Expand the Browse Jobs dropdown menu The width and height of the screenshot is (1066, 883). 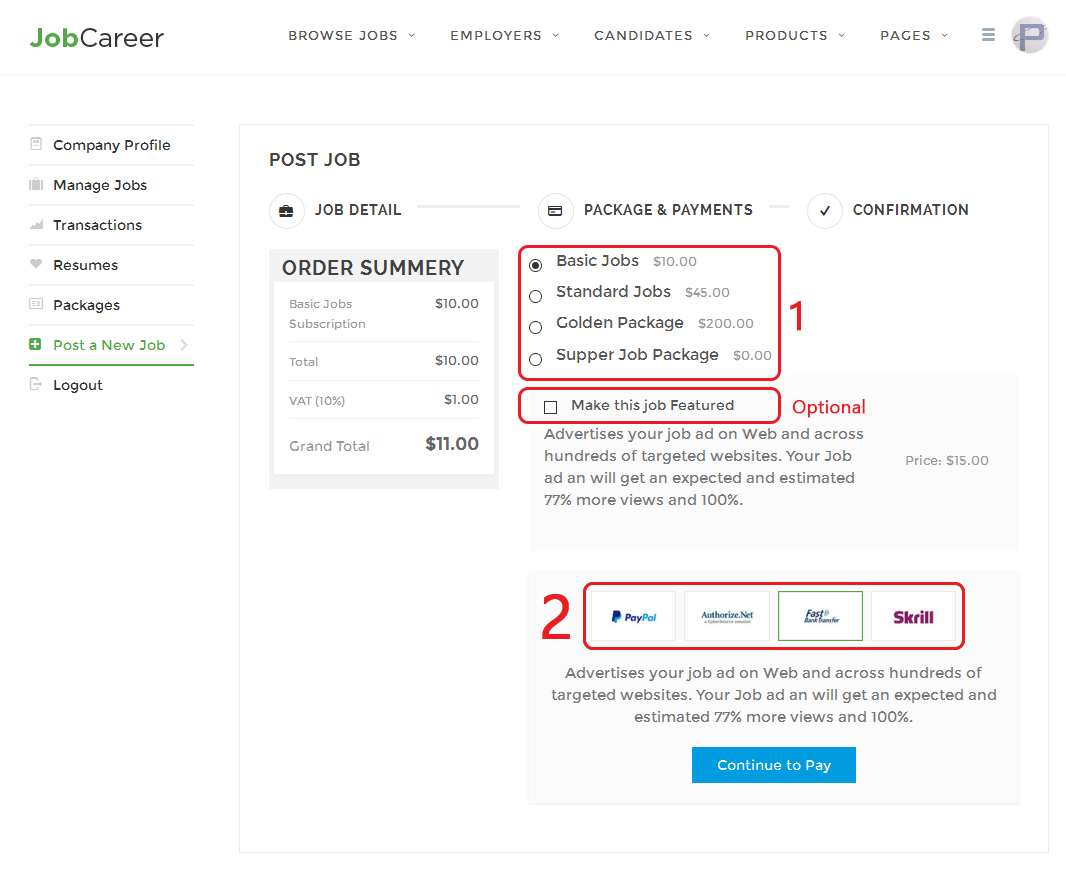pyautogui.click(x=351, y=36)
